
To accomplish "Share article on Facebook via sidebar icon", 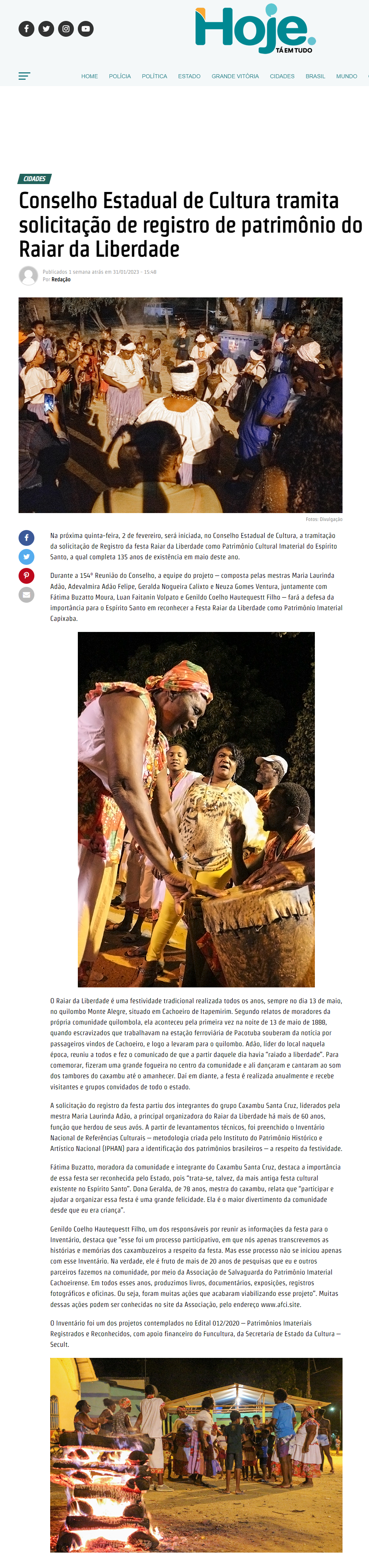I will coord(26,538).
